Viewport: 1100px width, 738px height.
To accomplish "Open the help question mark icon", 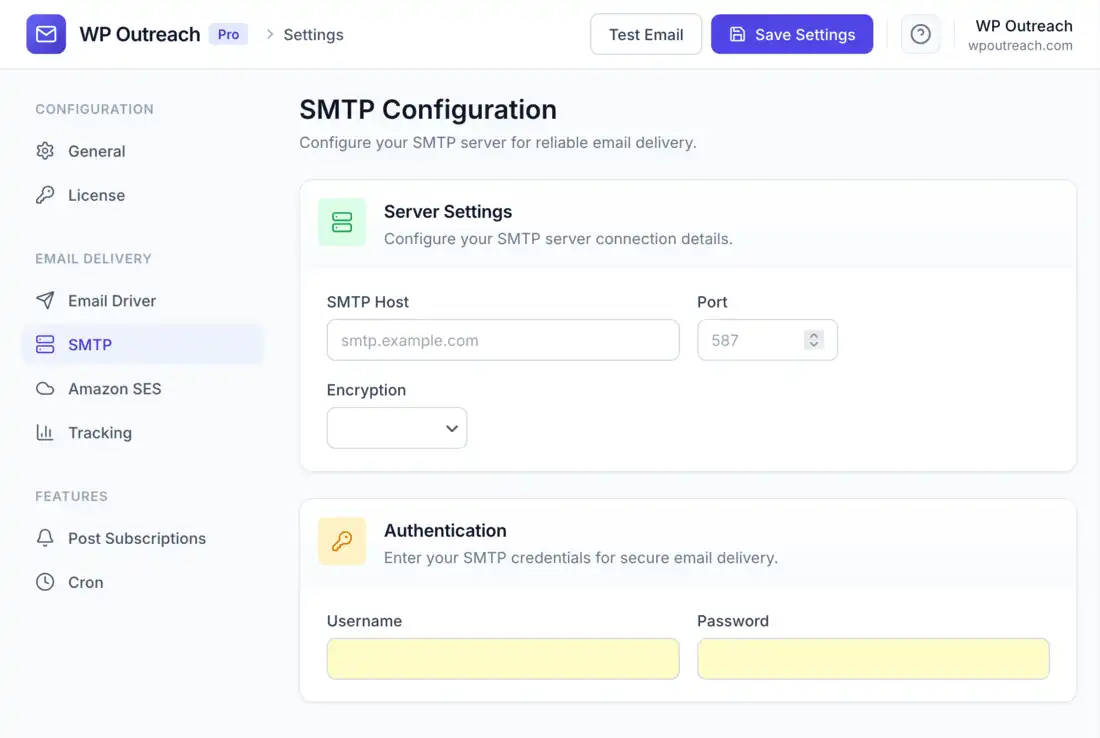I will (x=920, y=33).
